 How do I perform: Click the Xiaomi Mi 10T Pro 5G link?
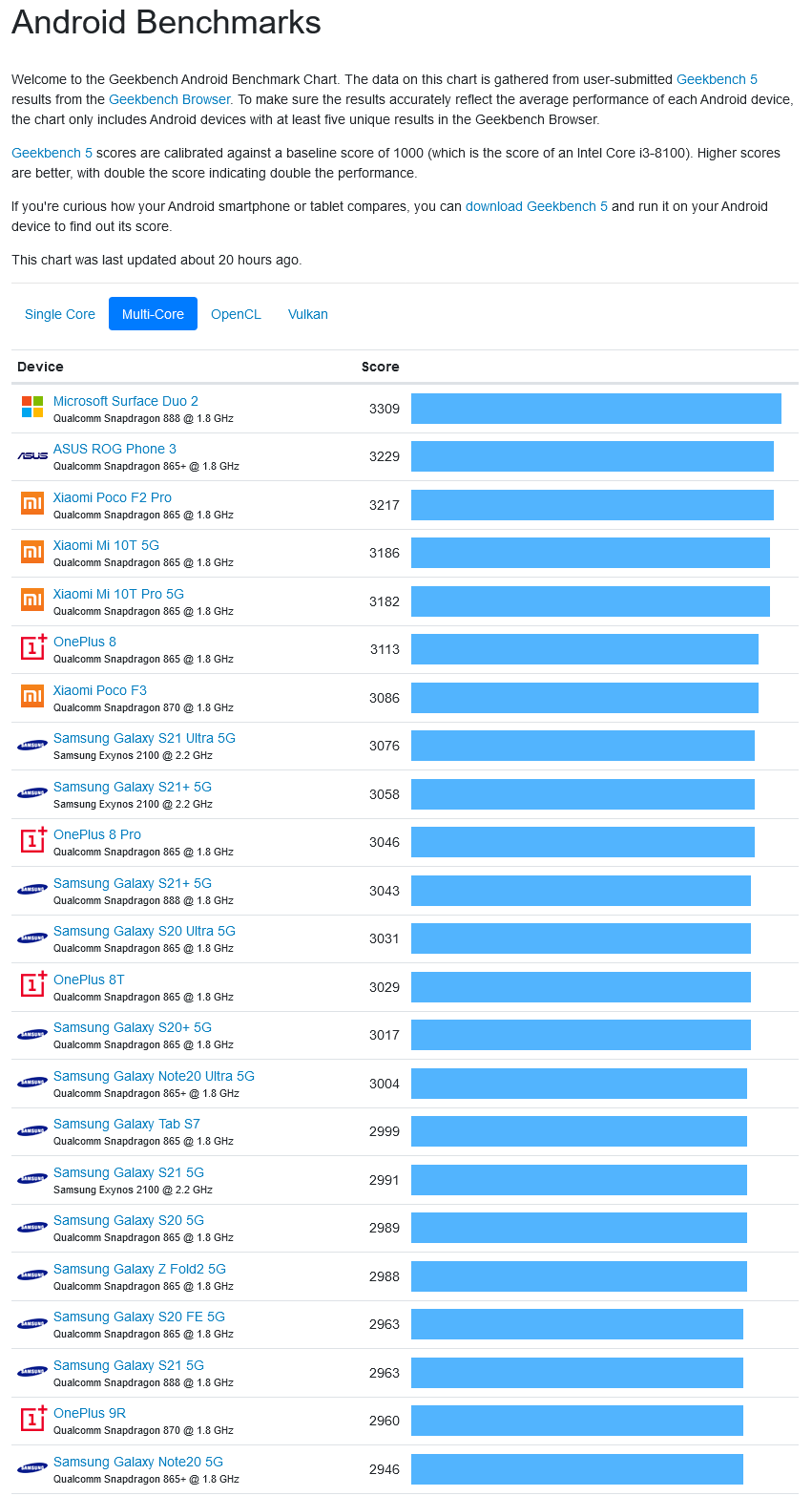pos(118,594)
